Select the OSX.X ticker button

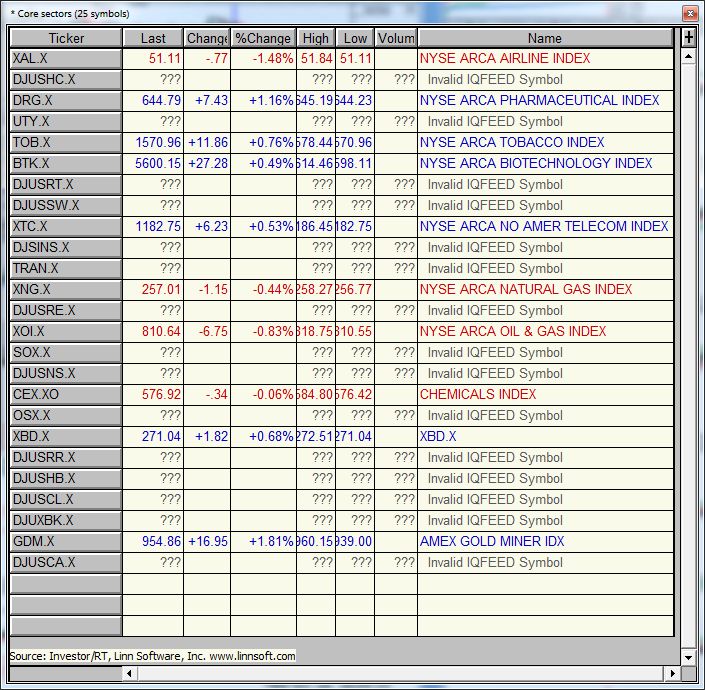pos(66,415)
